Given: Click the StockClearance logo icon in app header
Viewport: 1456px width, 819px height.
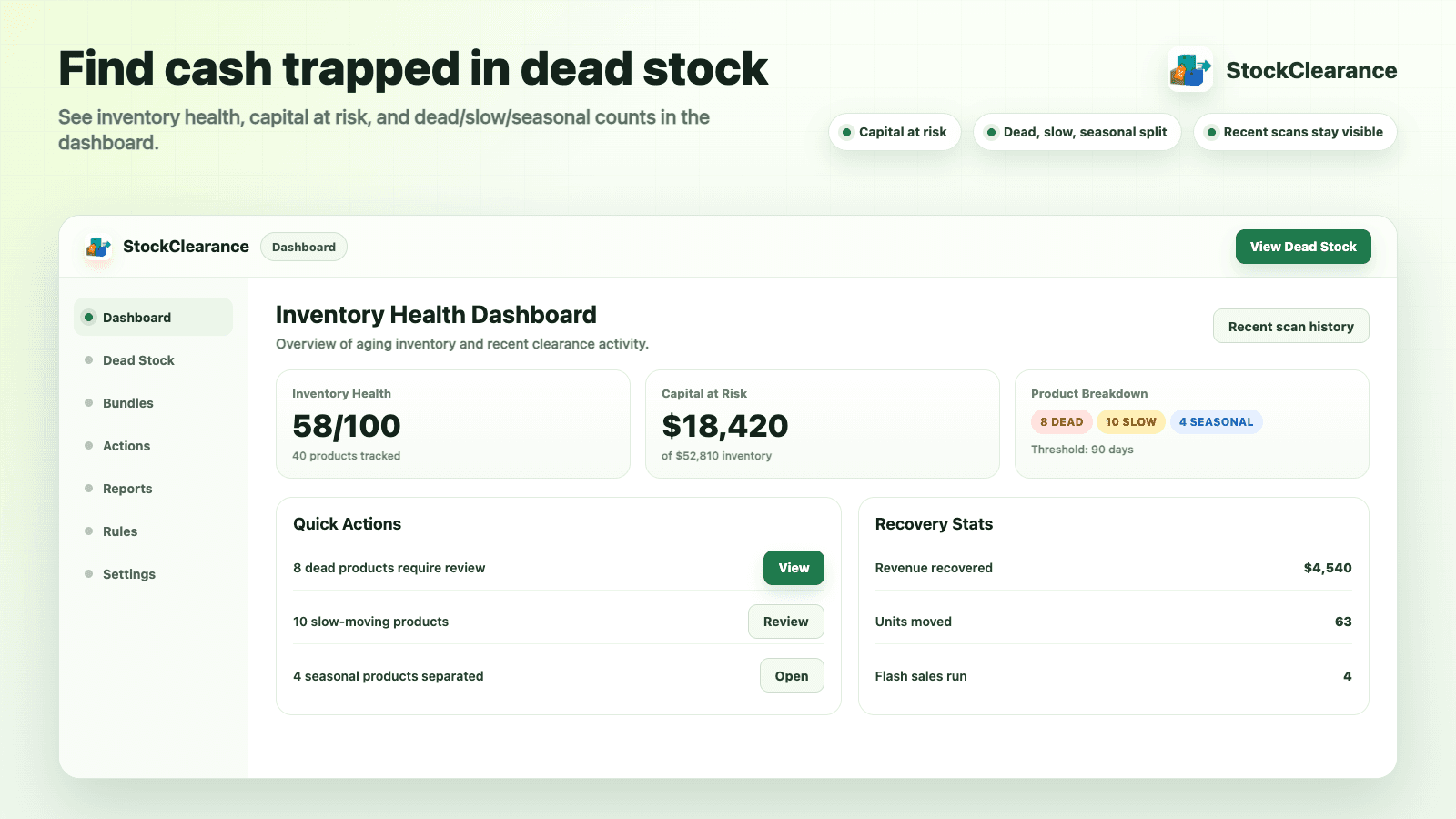Looking at the screenshot, I should (x=98, y=247).
